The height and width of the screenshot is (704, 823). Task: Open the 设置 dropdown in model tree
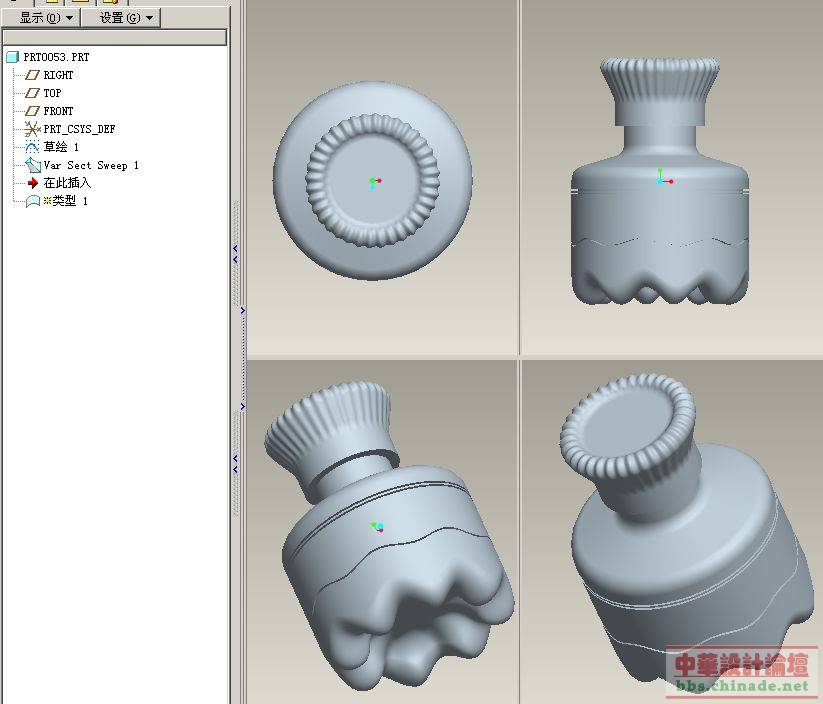click(121, 18)
